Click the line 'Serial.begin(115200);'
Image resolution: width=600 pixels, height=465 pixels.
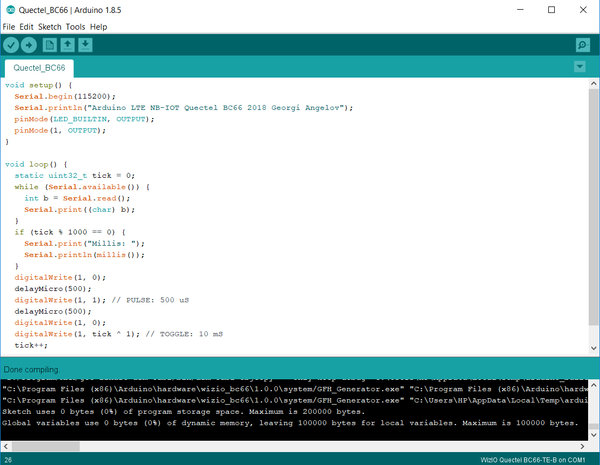(x=65, y=96)
